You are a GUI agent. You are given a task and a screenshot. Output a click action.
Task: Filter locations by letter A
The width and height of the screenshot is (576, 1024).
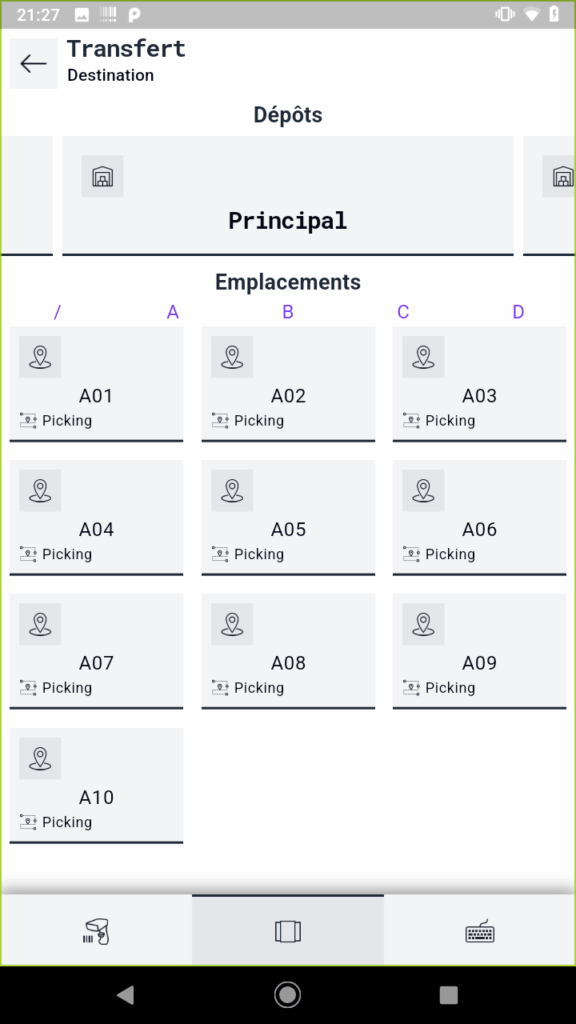click(x=172, y=312)
